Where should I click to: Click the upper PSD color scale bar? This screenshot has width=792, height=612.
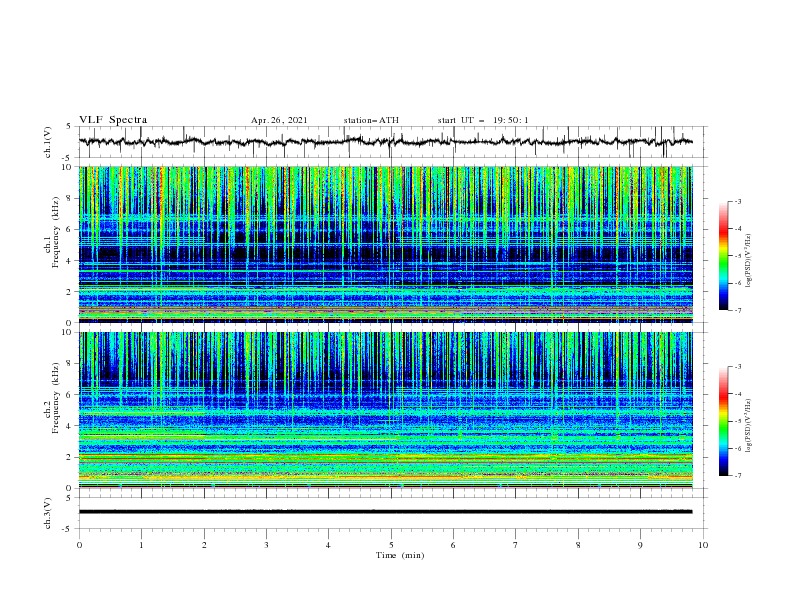point(723,256)
